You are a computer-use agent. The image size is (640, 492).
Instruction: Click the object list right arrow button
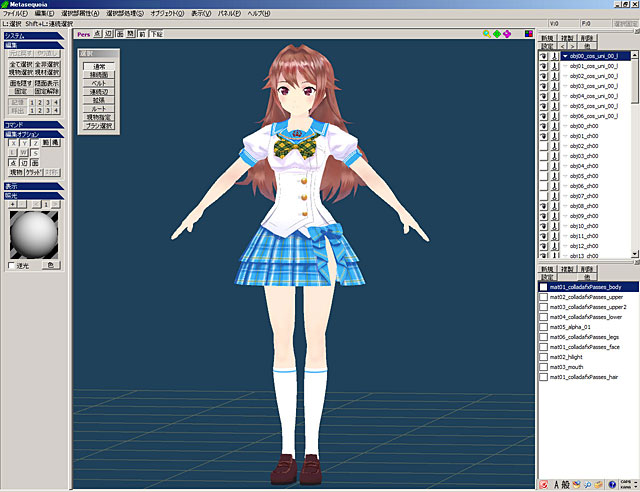[x=572, y=46]
